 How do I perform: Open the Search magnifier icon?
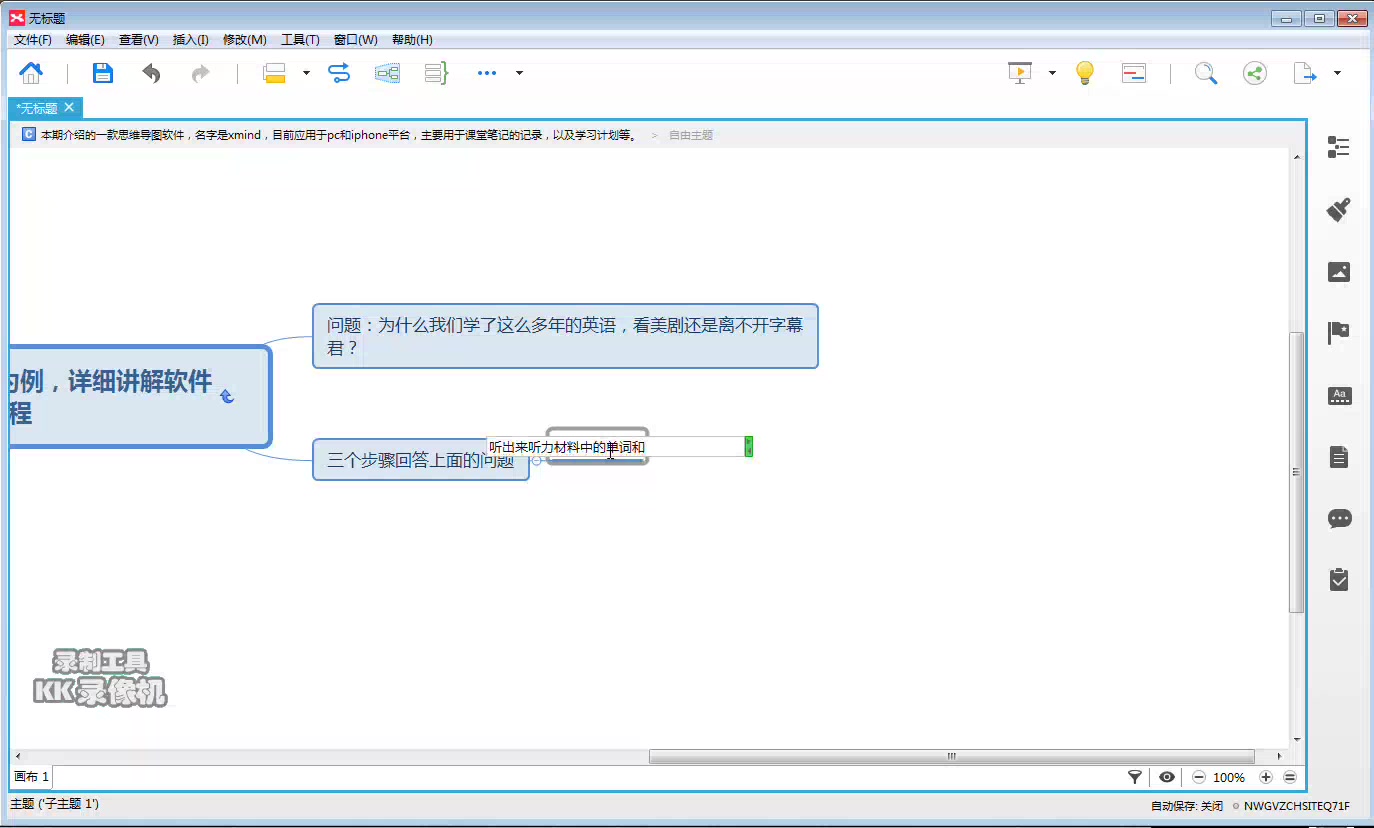coord(1205,72)
